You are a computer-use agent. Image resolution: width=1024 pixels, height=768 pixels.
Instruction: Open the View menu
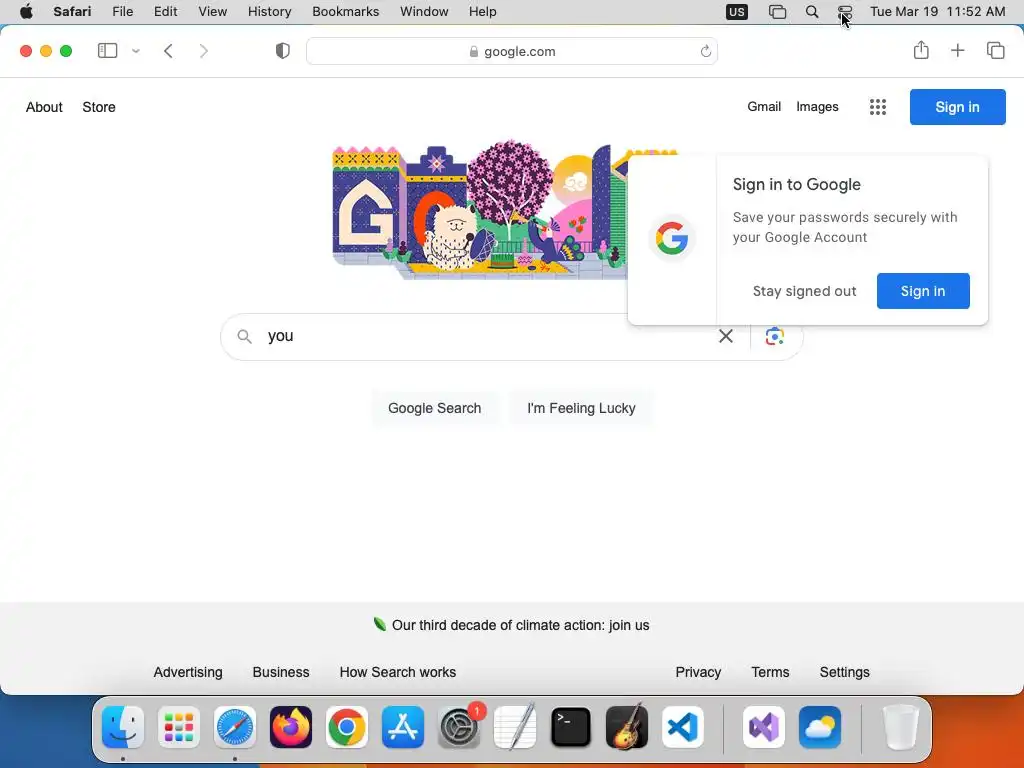tap(212, 12)
